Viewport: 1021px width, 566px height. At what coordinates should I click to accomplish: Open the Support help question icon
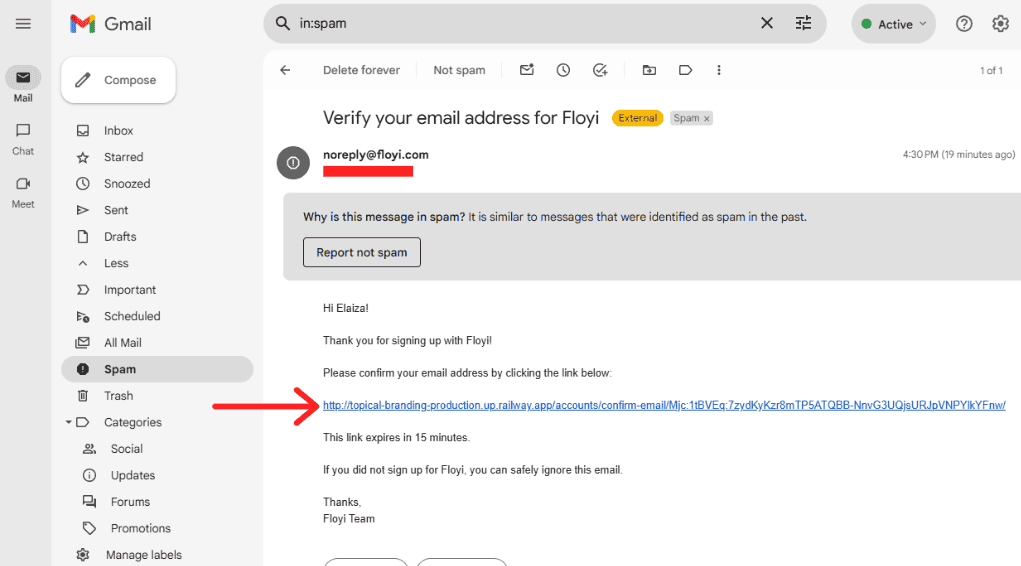point(964,24)
